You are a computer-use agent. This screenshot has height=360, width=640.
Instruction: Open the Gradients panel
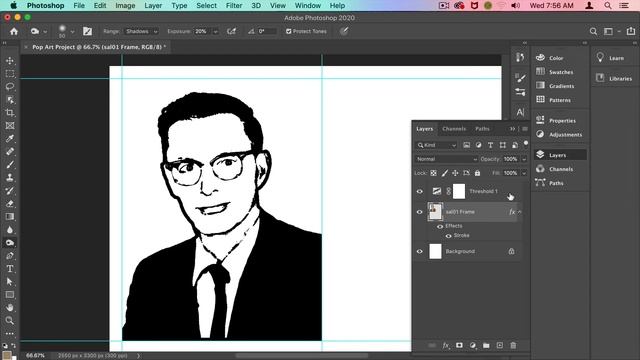[560, 86]
